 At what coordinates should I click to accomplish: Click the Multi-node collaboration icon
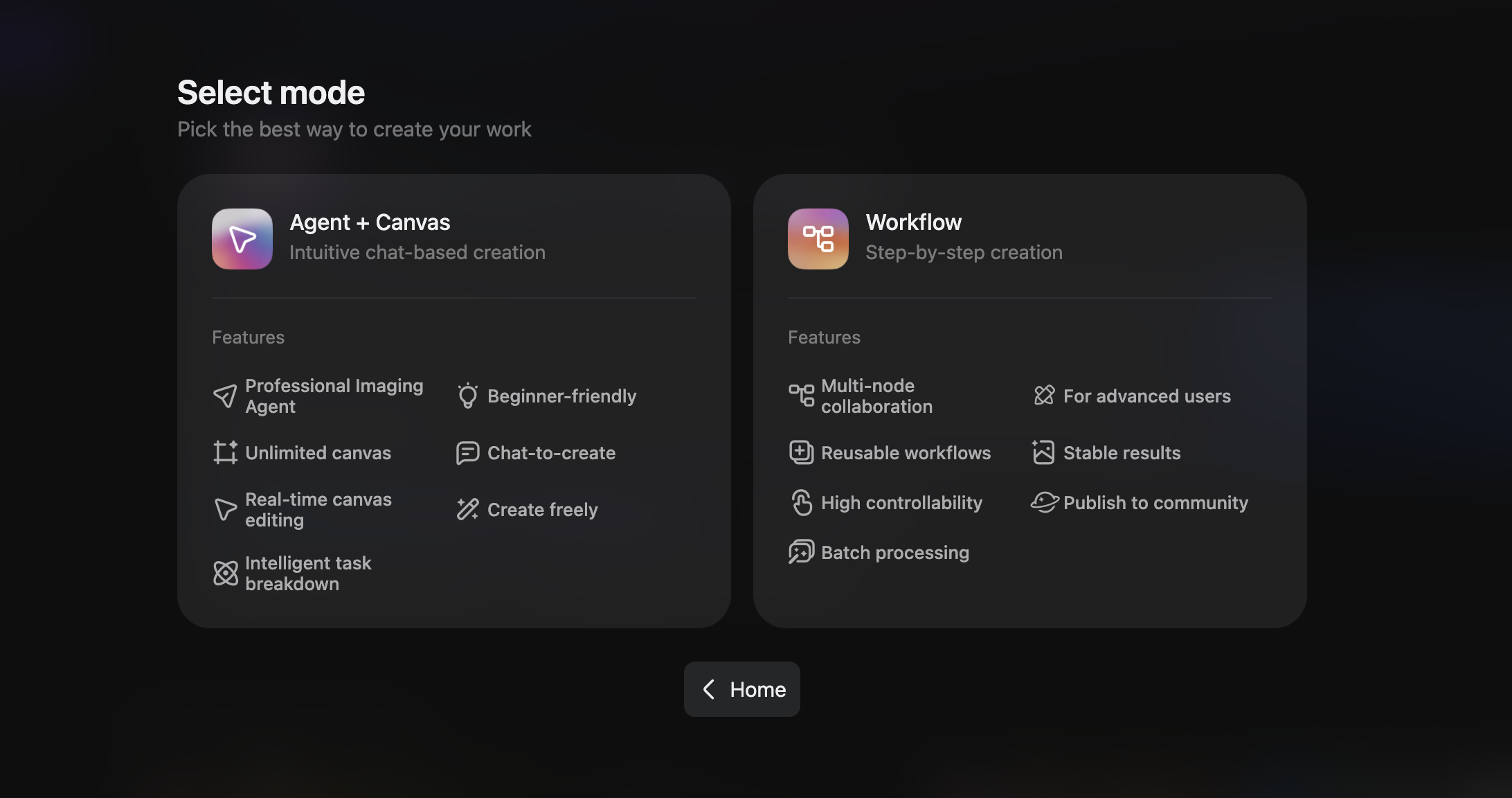pos(802,396)
